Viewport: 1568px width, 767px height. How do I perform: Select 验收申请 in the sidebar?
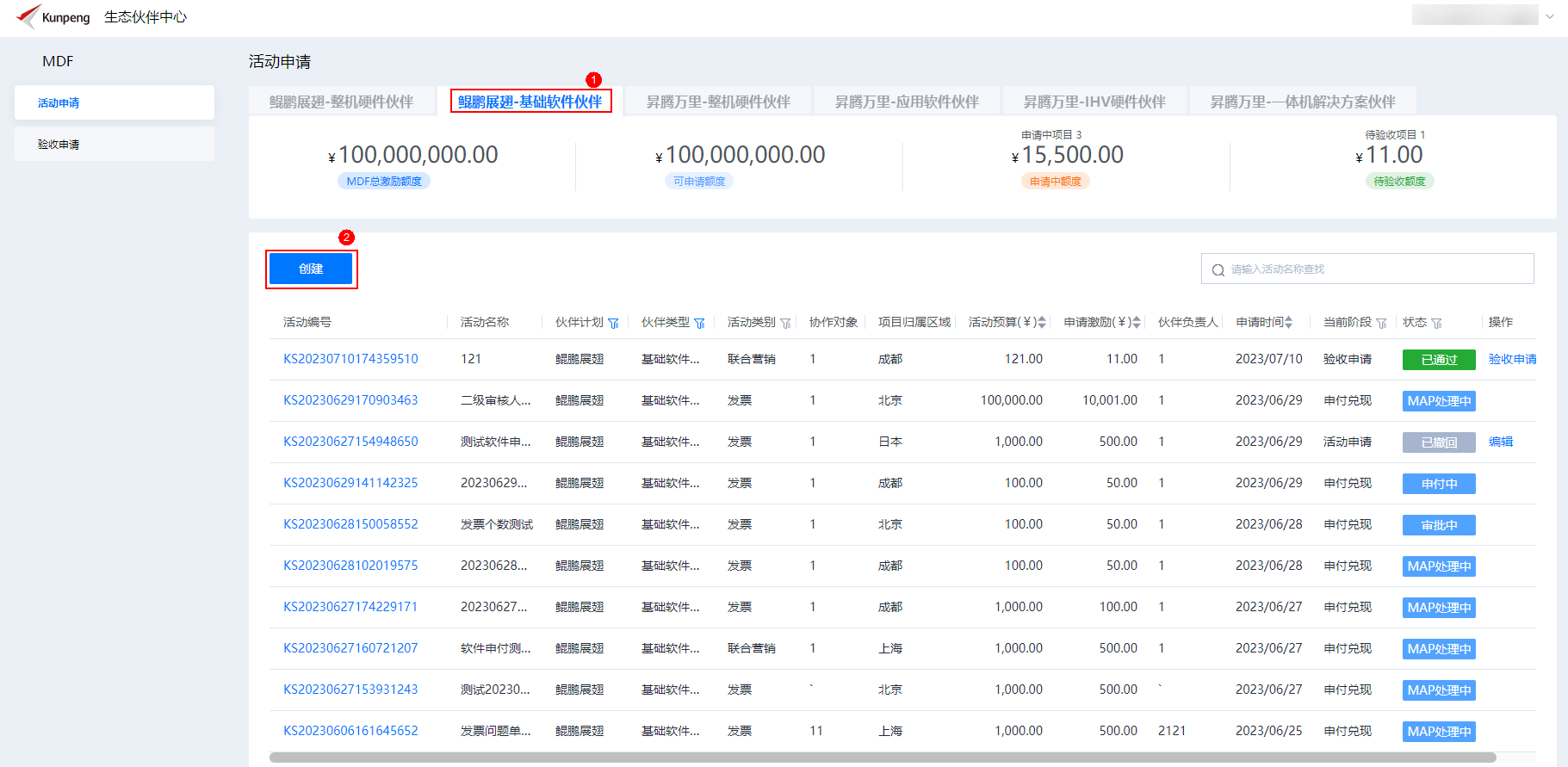[115, 144]
